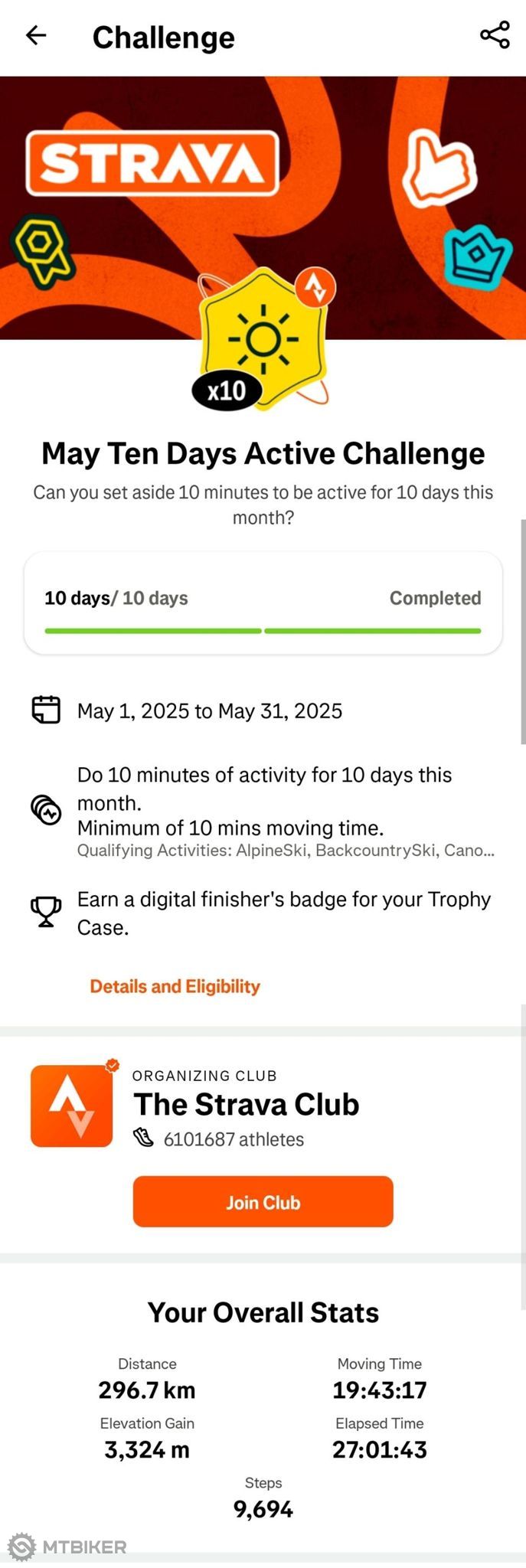
Task: Click the green progress bar
Action: click(263, 631)
